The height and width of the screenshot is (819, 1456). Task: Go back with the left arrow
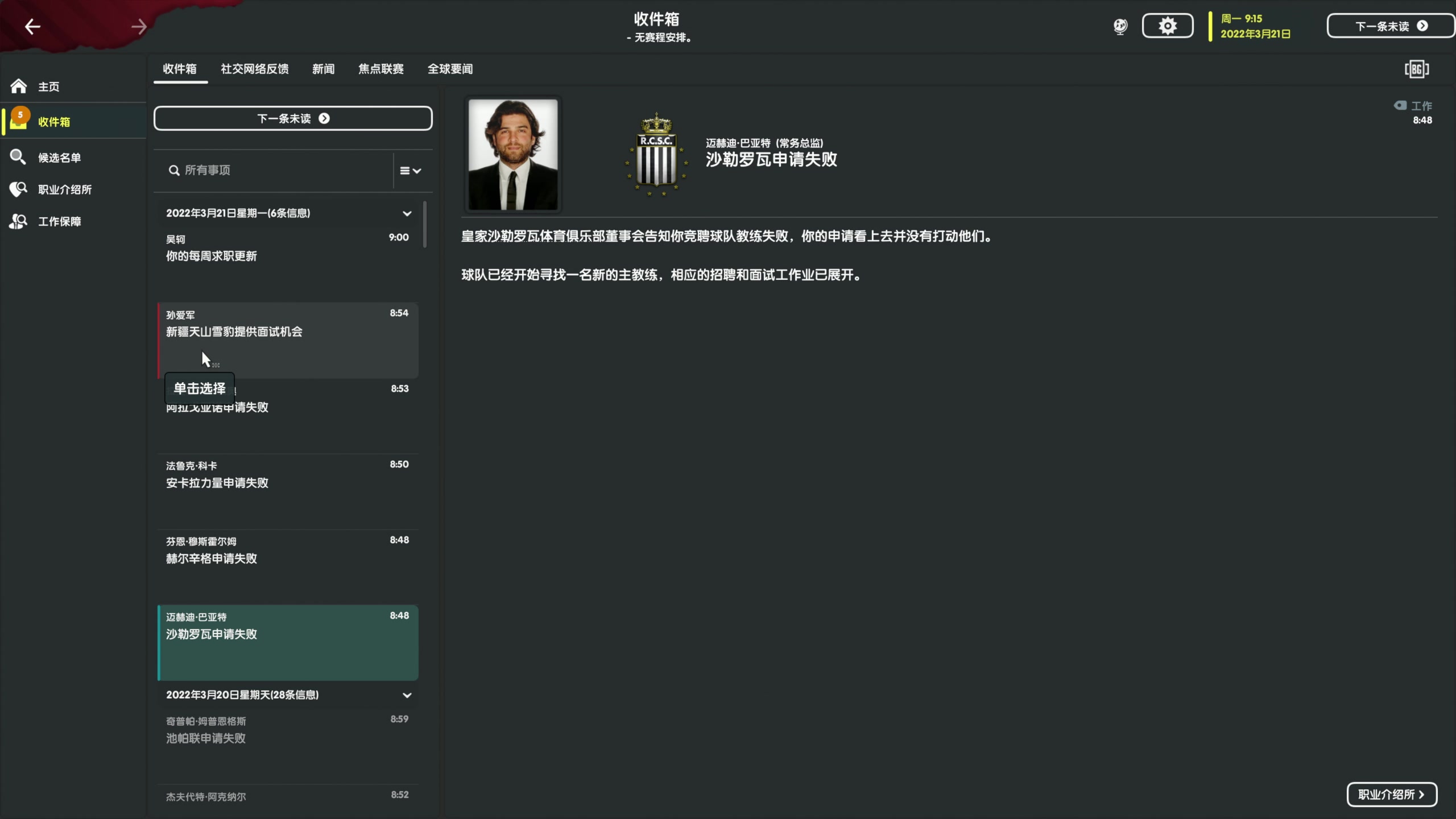32,26
